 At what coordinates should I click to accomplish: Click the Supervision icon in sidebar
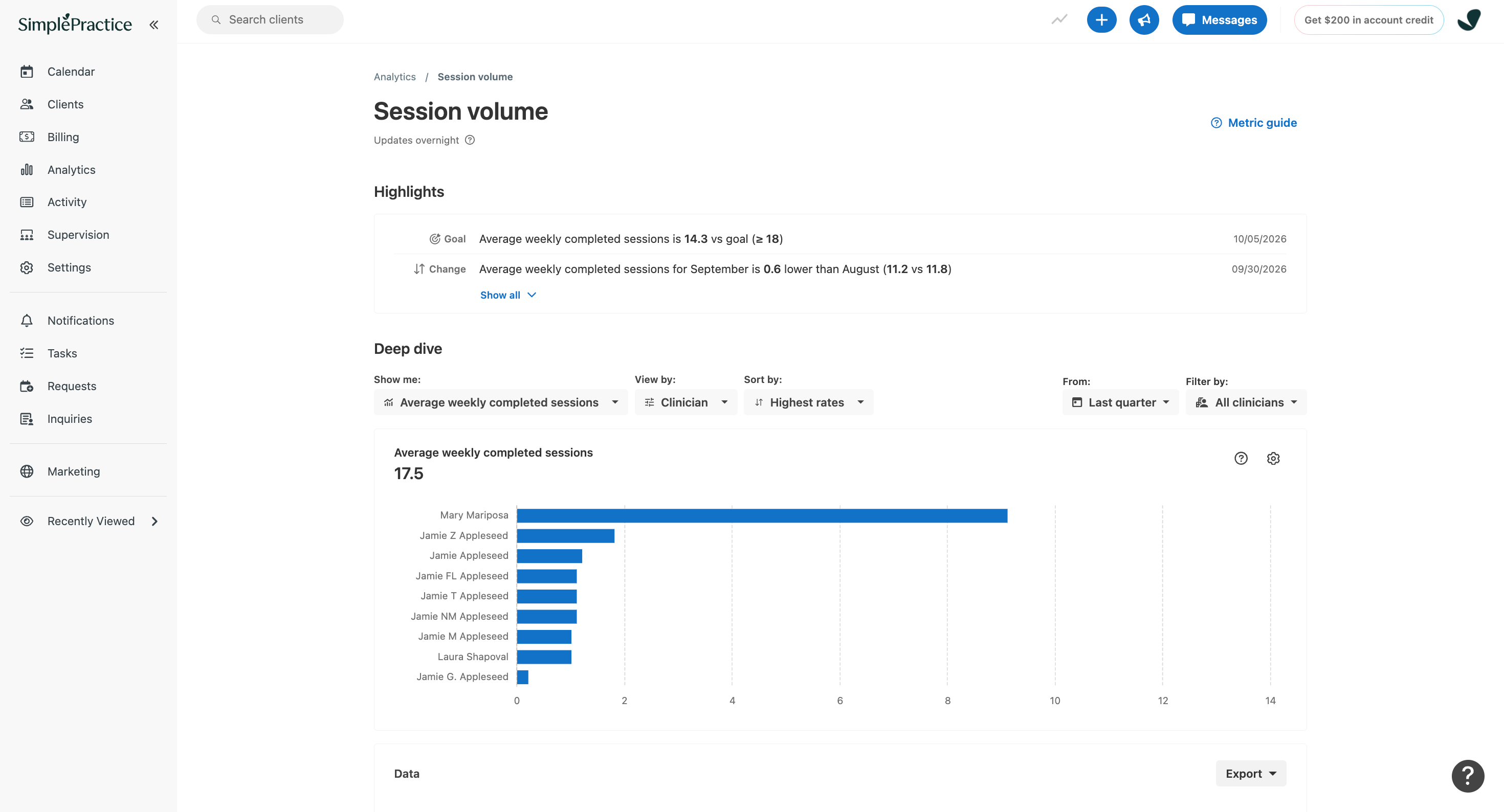point(27,235)
